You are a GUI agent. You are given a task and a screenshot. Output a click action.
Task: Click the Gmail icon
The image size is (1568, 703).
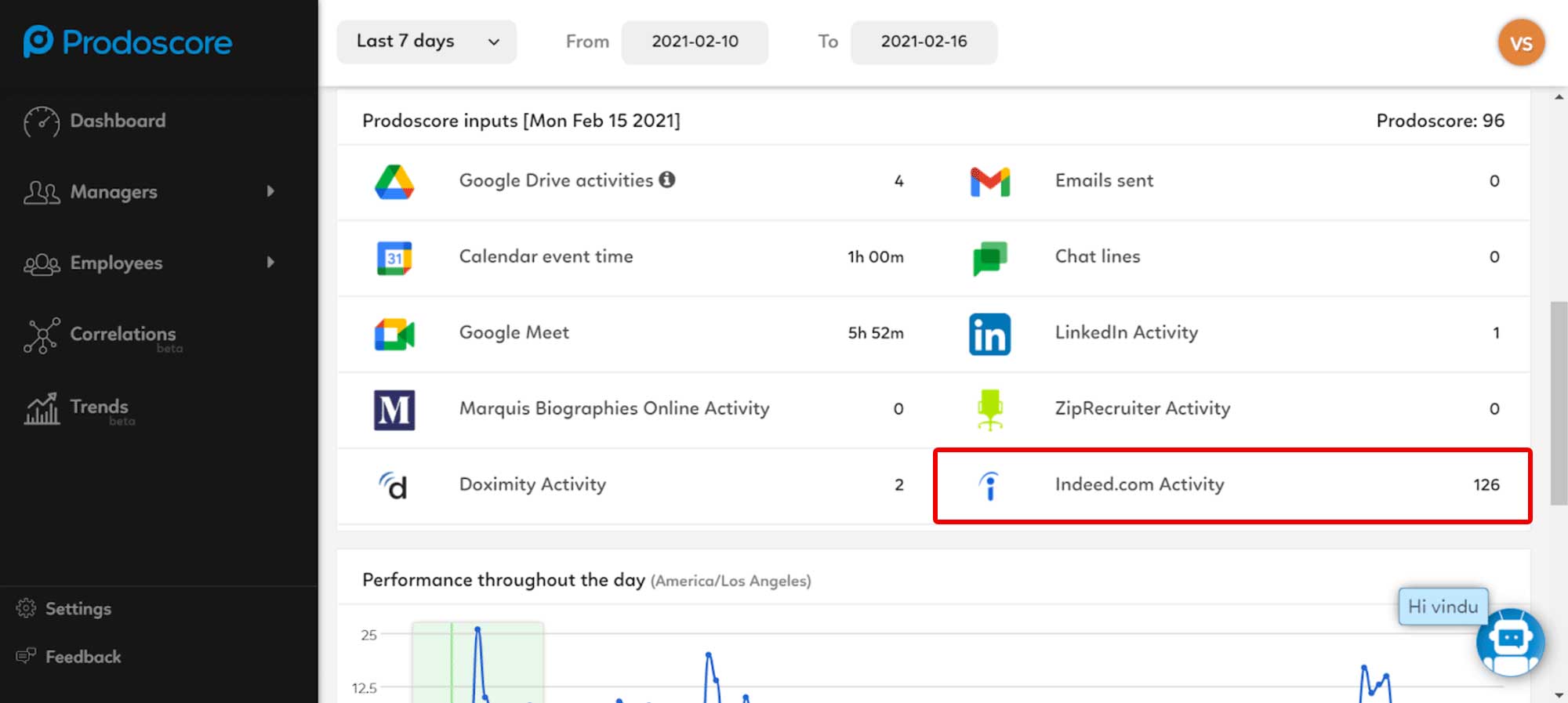point(990,182)
